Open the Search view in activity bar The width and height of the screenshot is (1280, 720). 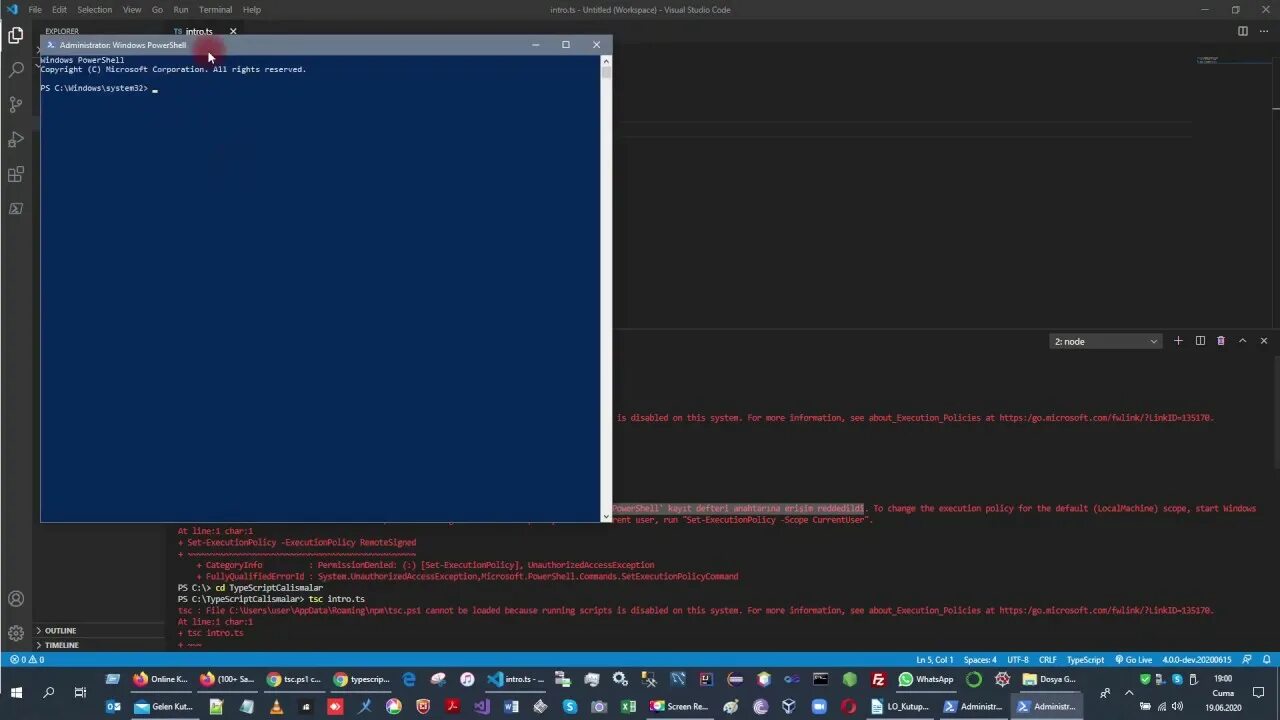pos(16,70)
